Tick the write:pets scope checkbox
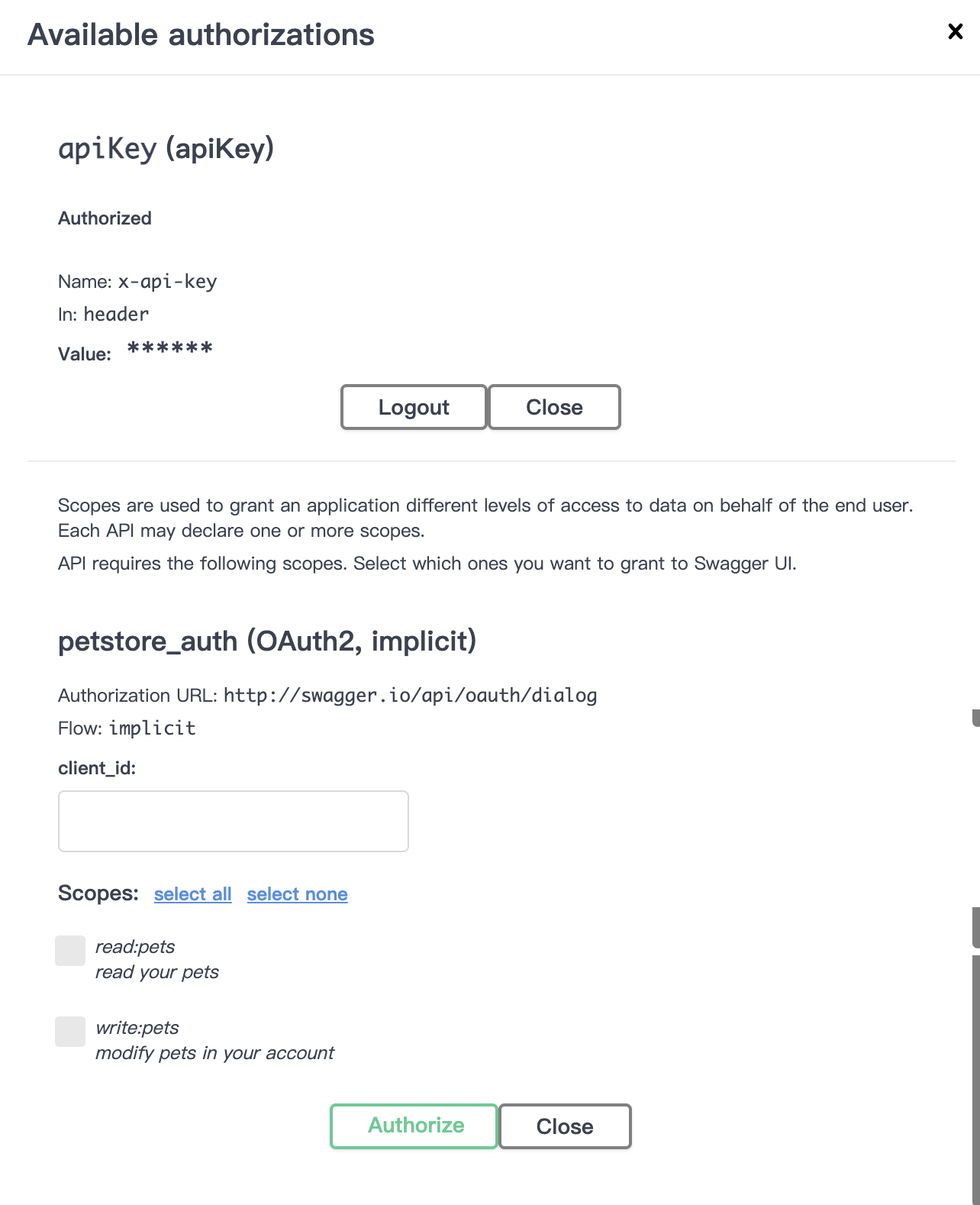 70,1032
